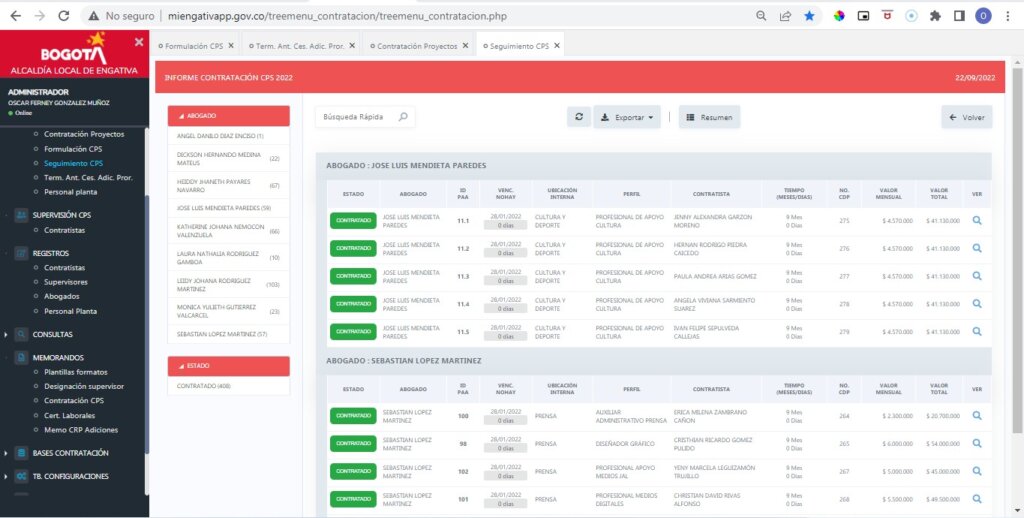Sort by the VALOR TOTAL column header
The height and width of the screenshot is (518, 1024).
point(938,193)
